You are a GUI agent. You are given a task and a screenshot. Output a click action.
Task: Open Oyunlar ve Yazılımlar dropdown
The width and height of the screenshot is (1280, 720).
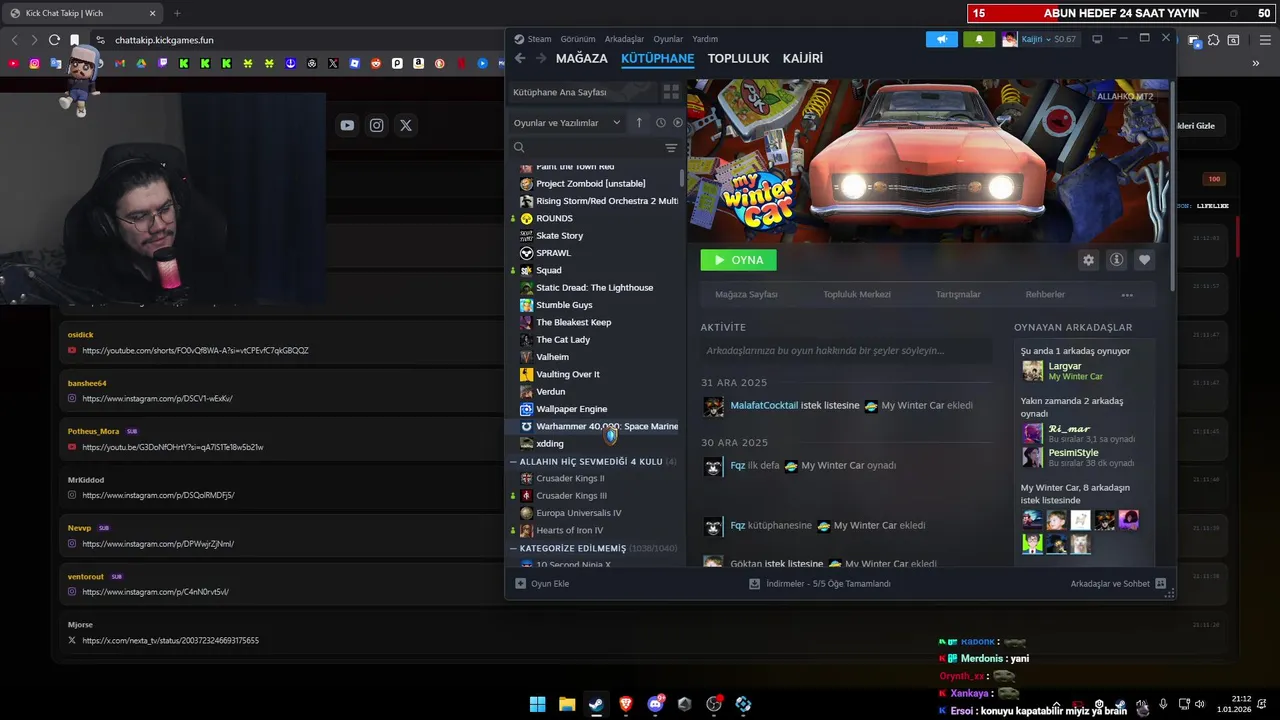click(x=566, y=122)
